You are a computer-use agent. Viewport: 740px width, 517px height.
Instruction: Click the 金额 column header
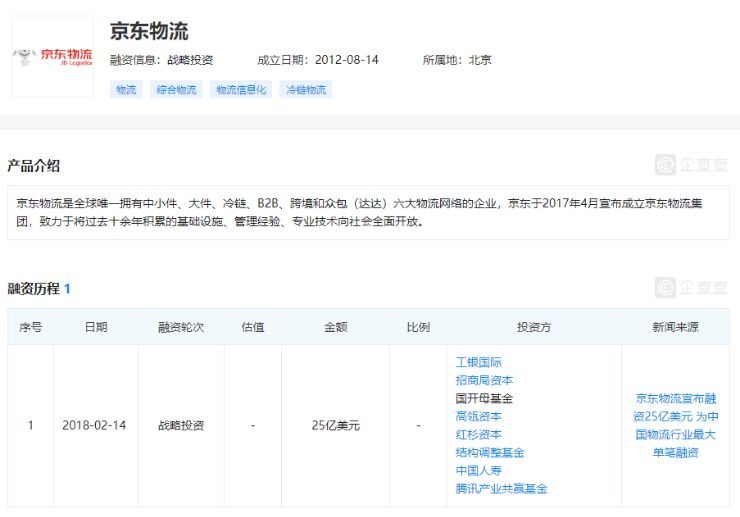pos(335,327)
